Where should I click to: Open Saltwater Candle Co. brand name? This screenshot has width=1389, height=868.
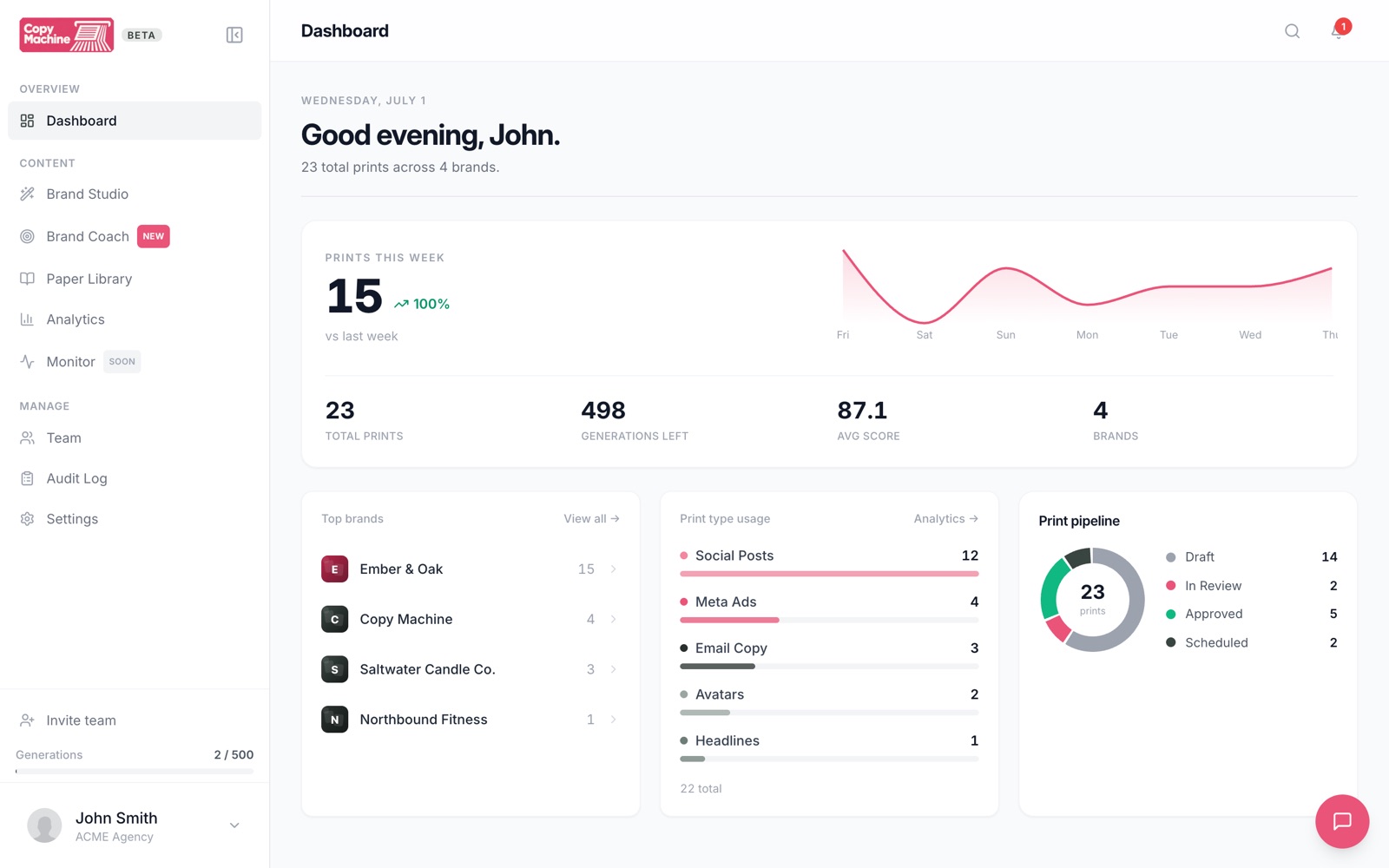coord(427,669)
